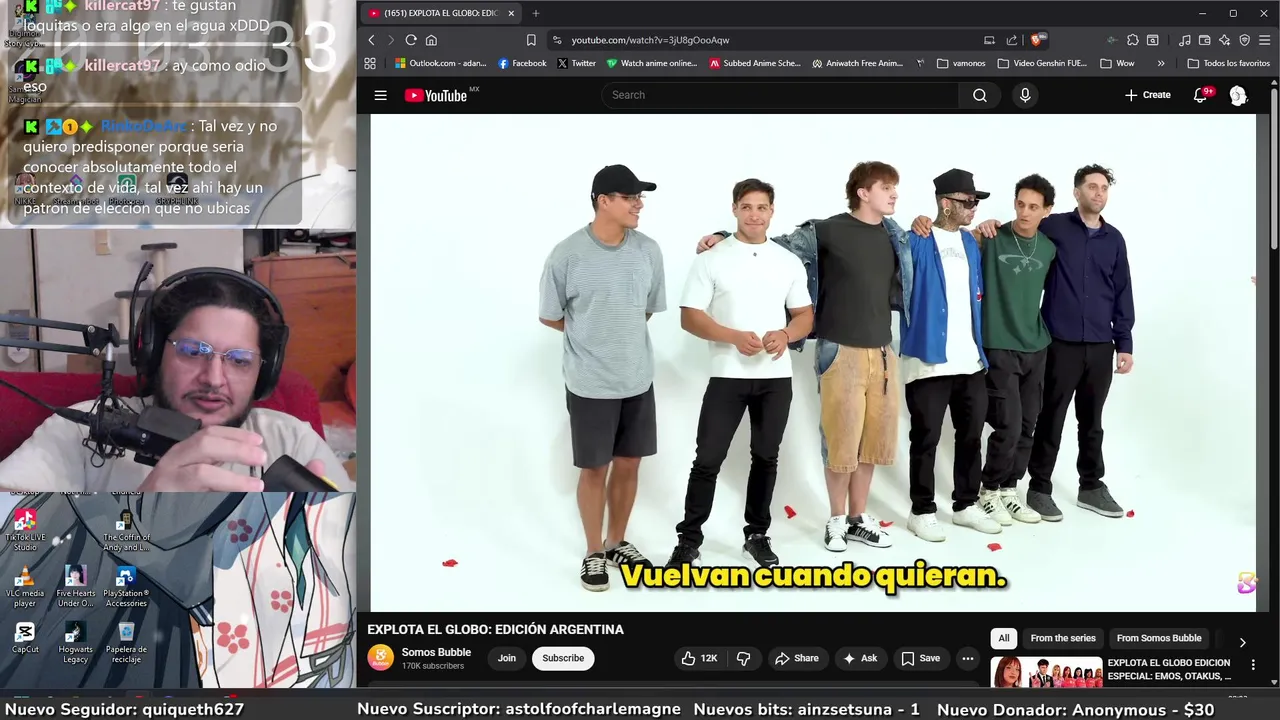1280x720 pixels.
Task: Open a new browser tab with plus
Action: pyautogui.click(x=536, y=13)
